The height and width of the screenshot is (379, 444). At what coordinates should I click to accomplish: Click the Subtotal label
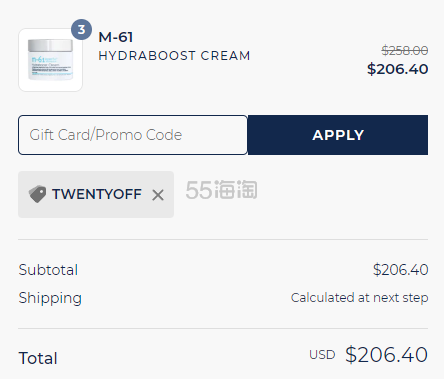(48, 270)
